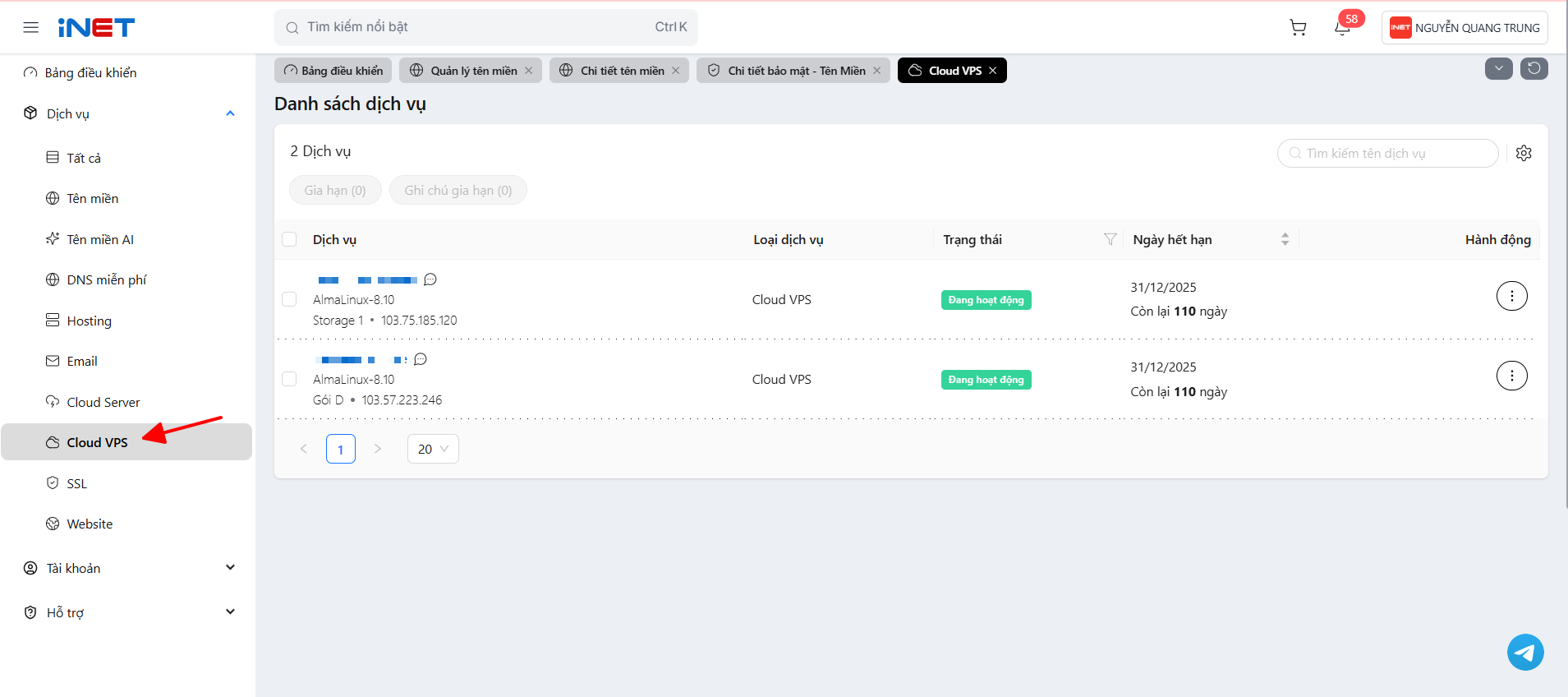The height and width of the screenshot is (697, 1568).
Task: Close the Chi tiết tên miền tab
Action: click(x=676, y=71)
